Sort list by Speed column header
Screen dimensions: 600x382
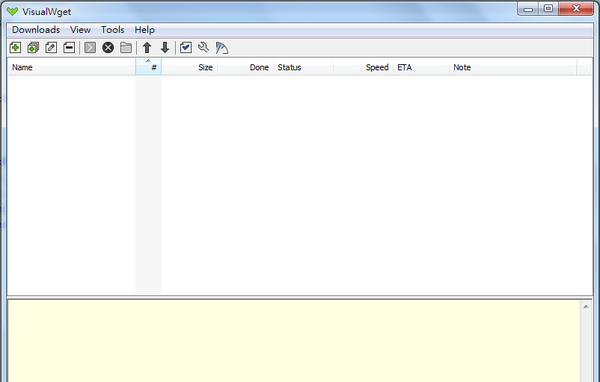point(364,67)
